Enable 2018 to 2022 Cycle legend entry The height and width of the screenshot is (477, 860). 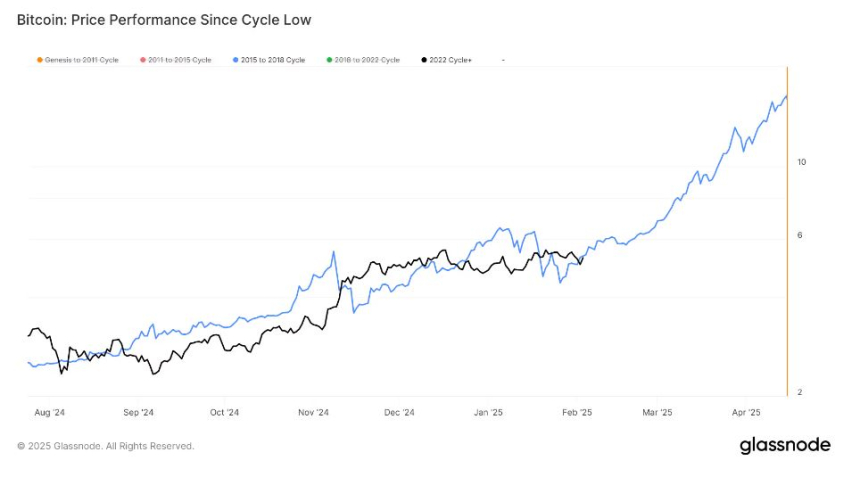[363, 60]
